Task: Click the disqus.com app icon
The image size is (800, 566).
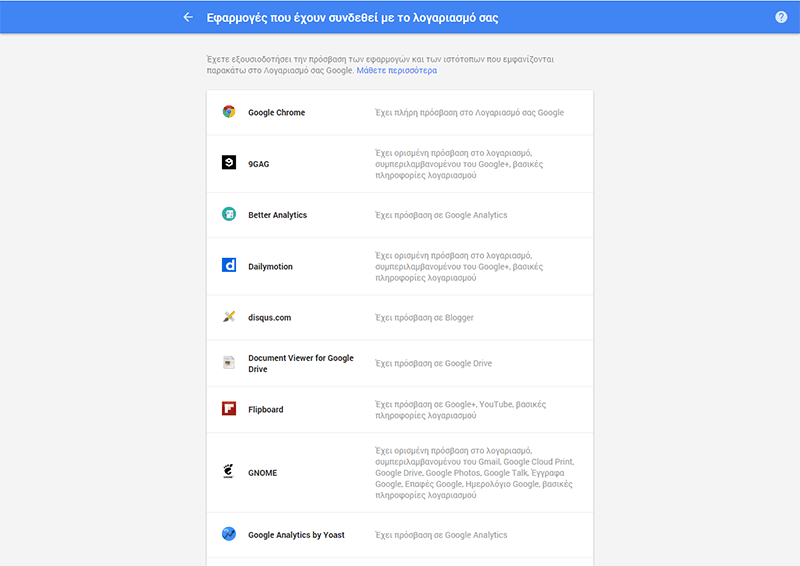Action: coord(229,316)
